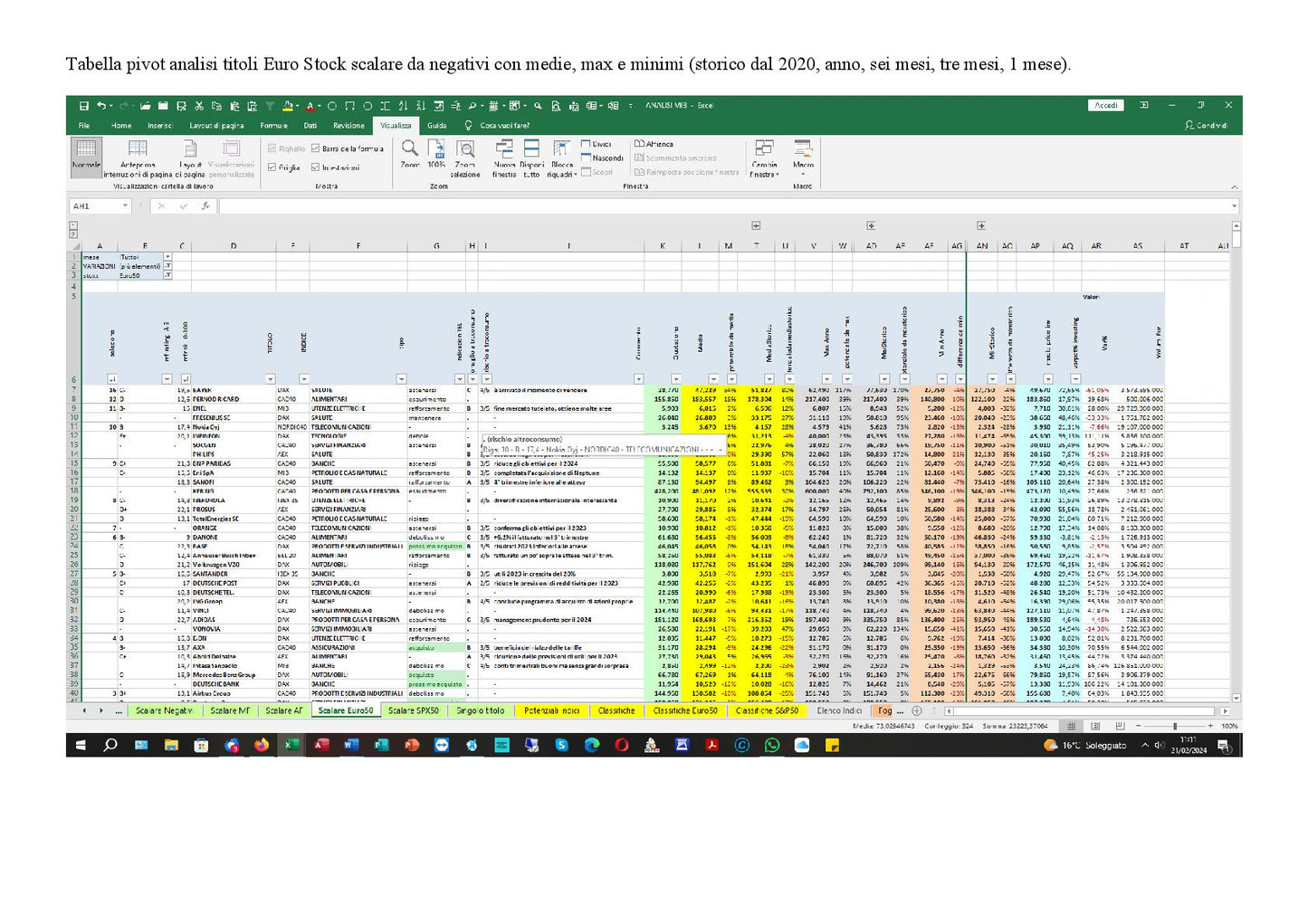Open the Formule ribbon tab

[x=273, y=126]
